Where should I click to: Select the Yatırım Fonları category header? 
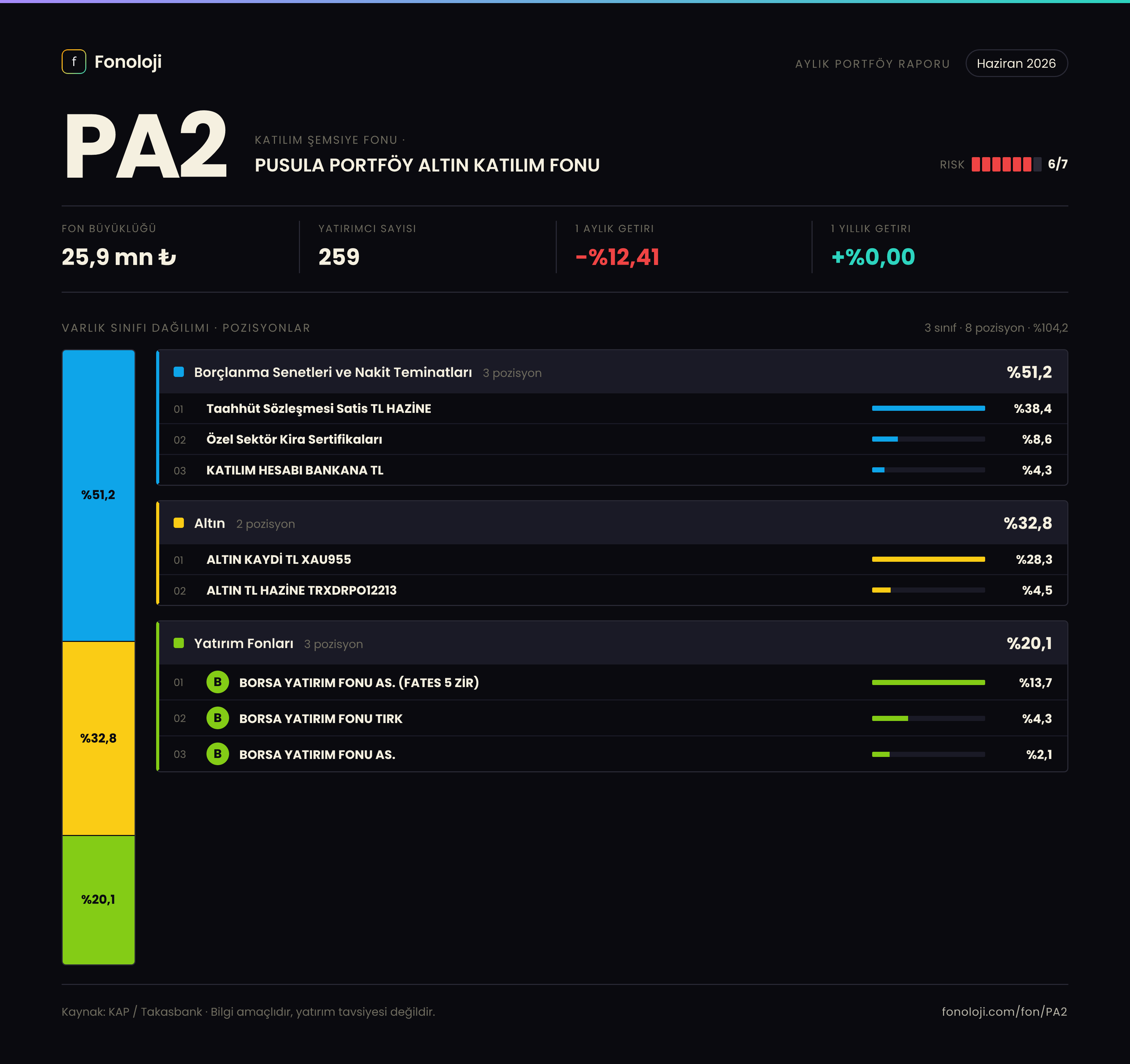613,643
